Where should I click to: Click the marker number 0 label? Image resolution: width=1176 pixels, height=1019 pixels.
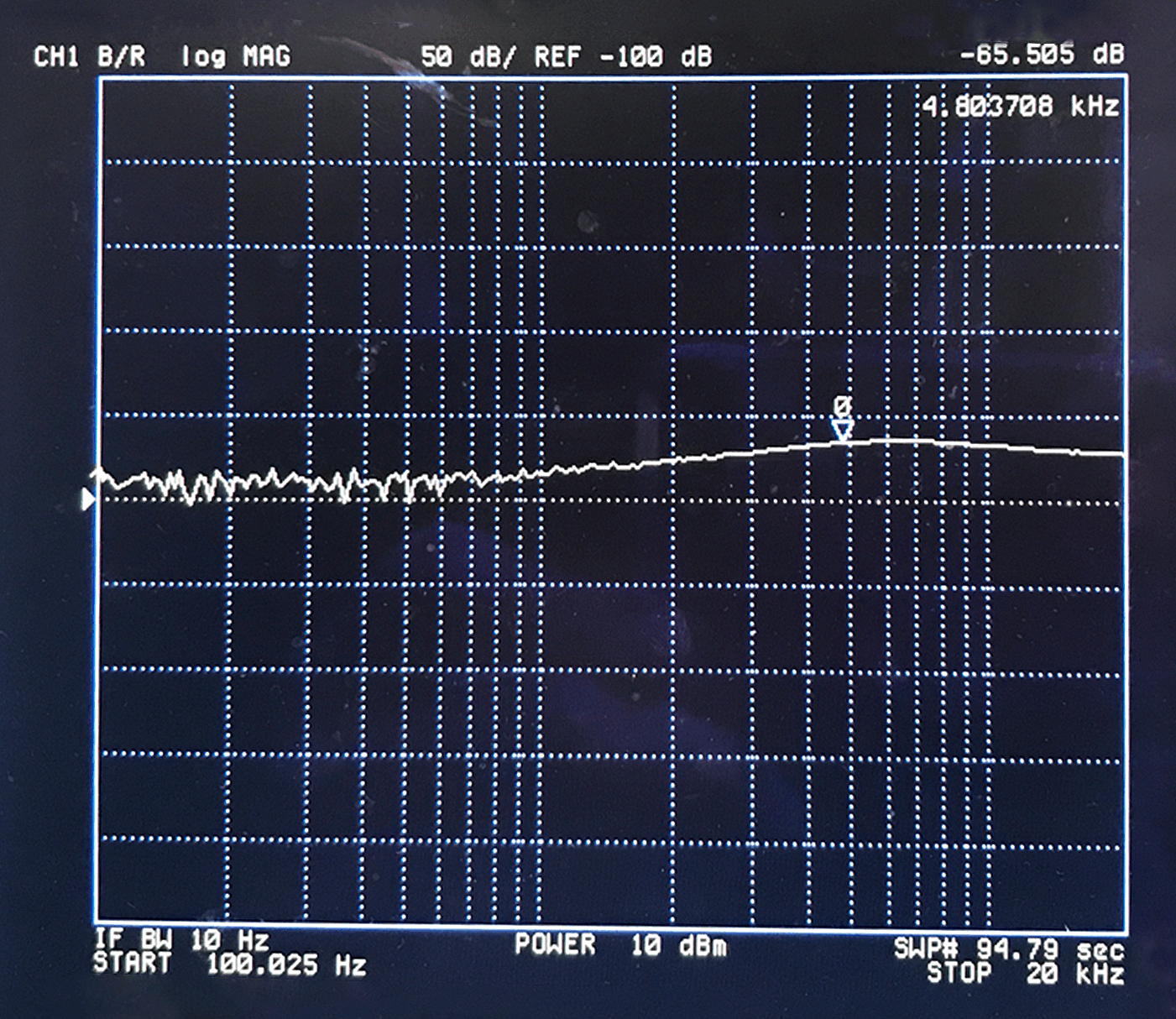coord(842,407)
